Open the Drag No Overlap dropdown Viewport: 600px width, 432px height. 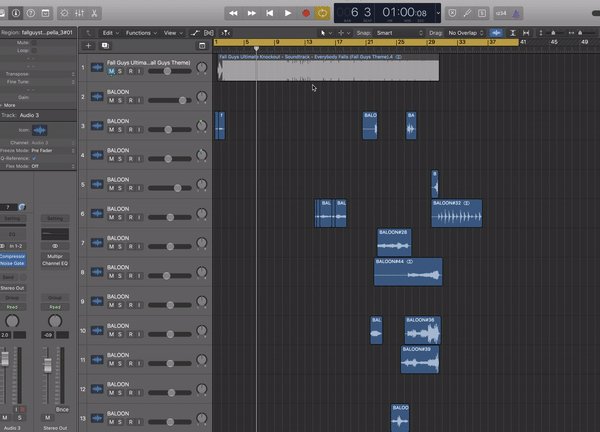(465, 33)
